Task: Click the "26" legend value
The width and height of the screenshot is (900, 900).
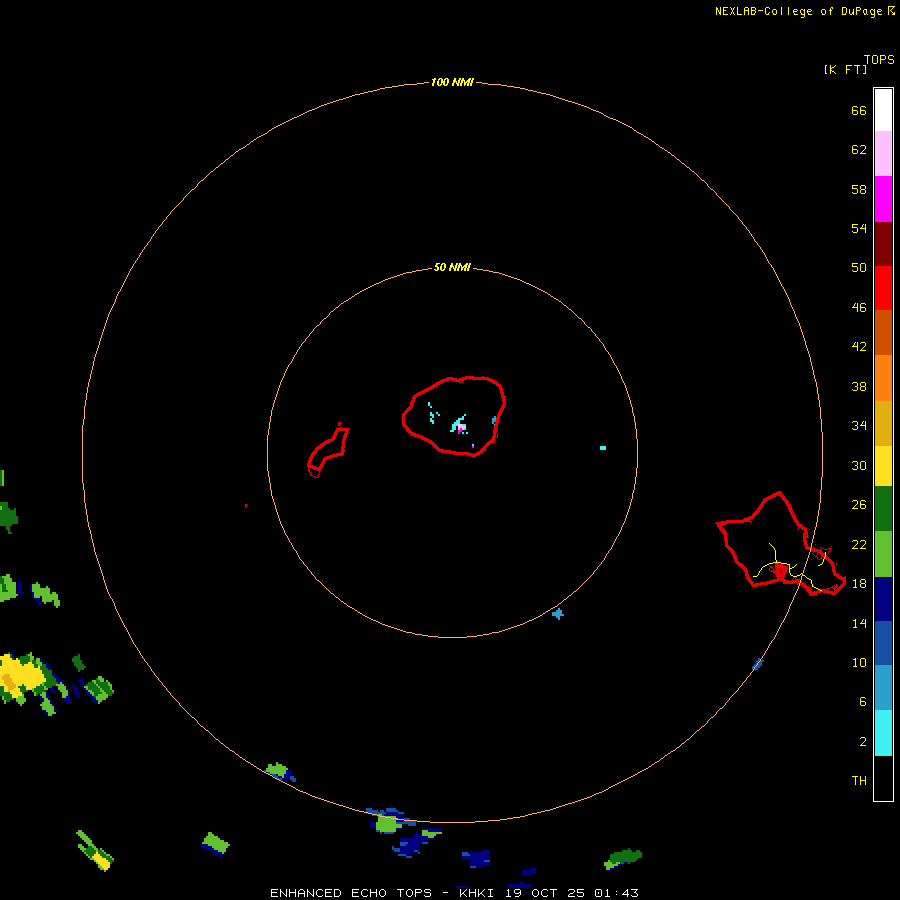Action: [859, 505]
